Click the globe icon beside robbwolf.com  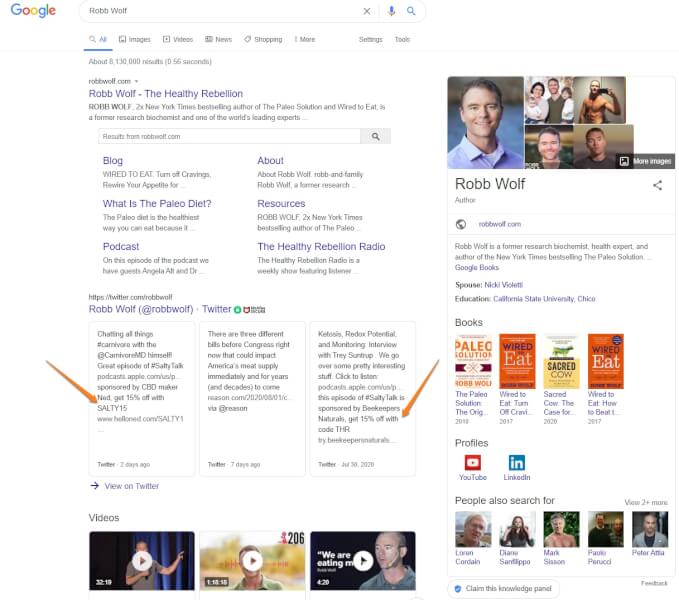461,224
